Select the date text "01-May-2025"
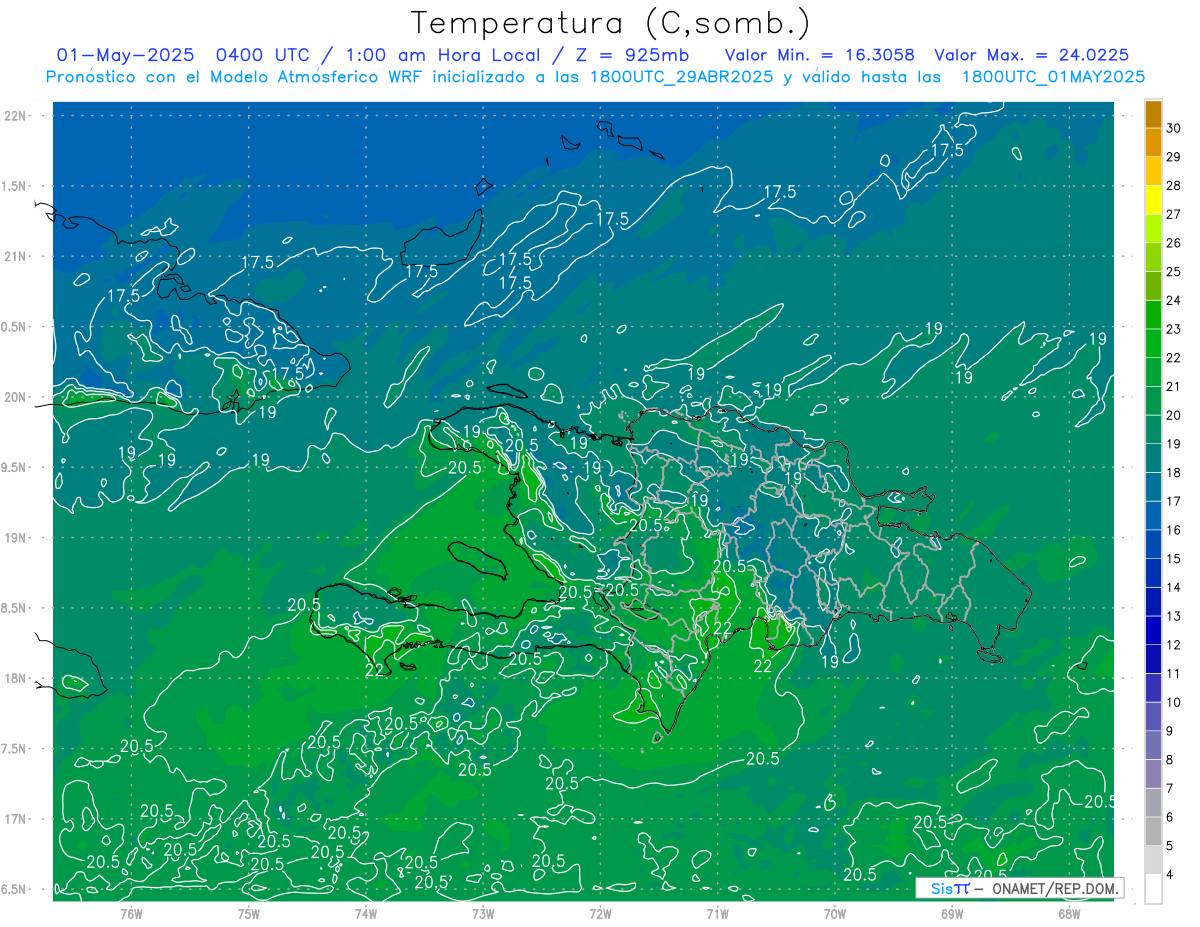The image size is (1200, 927). (x=125, y=55)
